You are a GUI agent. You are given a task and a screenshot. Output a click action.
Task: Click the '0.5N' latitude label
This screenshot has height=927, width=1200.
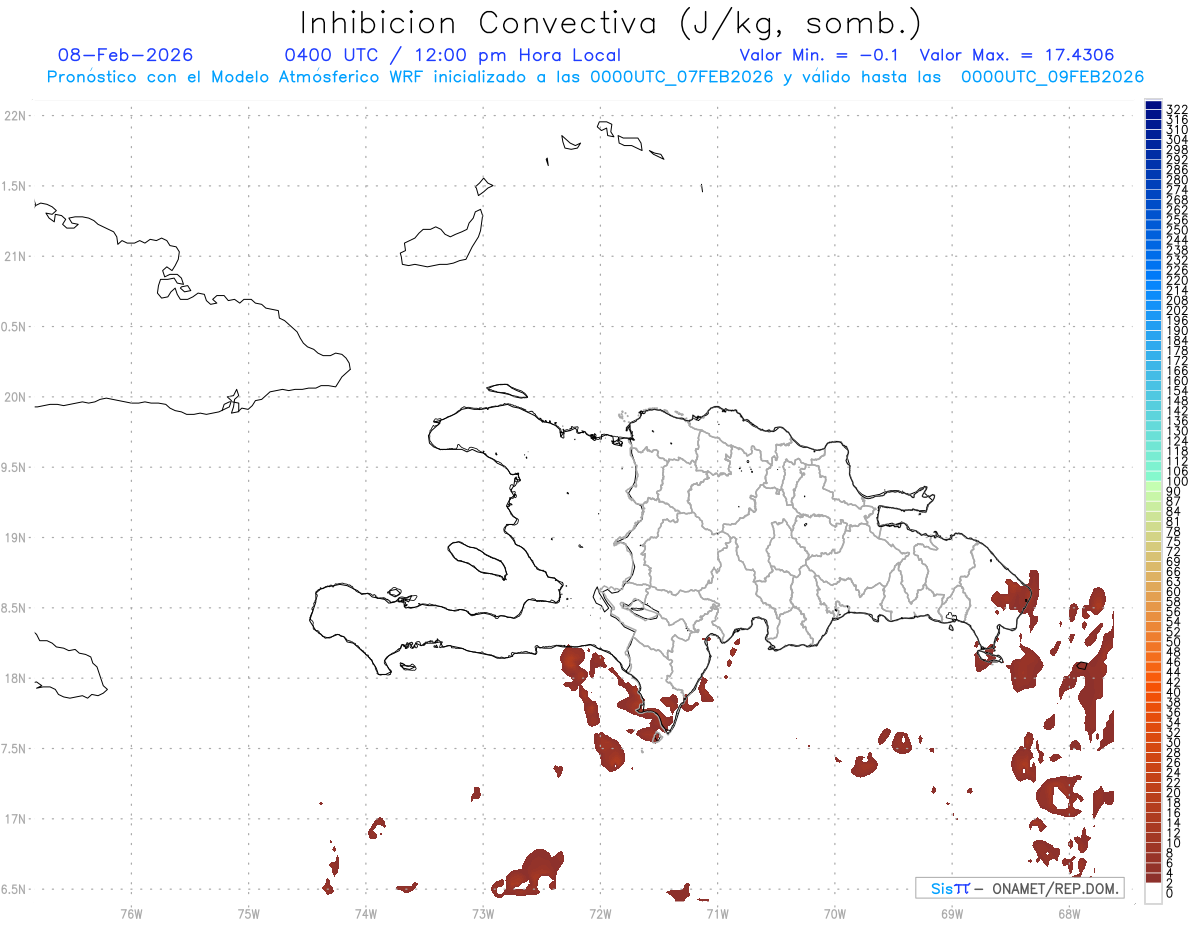point(14,327)
